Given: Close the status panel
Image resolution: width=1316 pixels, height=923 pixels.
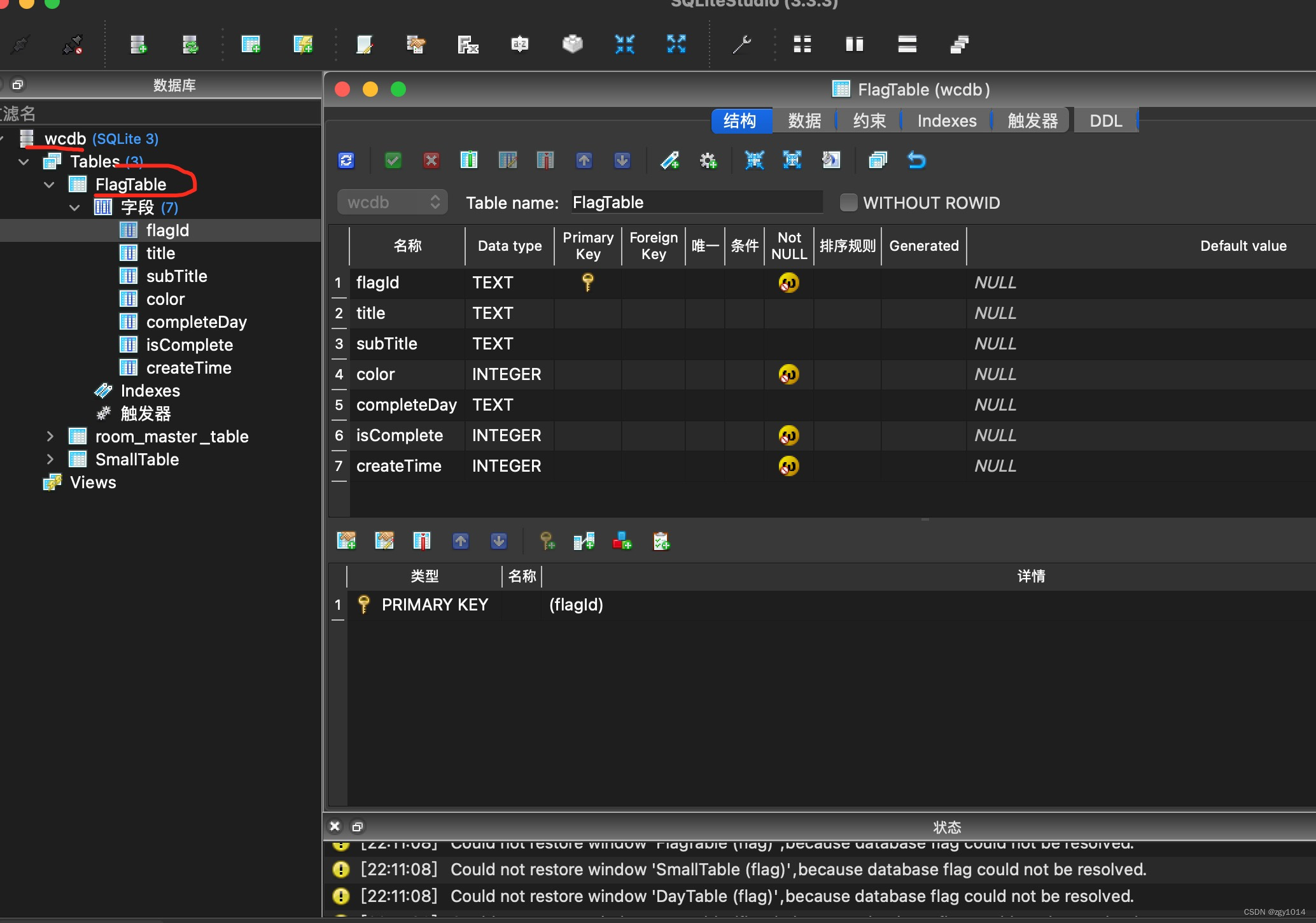Looking at the screenshot, I should [335, 826].
